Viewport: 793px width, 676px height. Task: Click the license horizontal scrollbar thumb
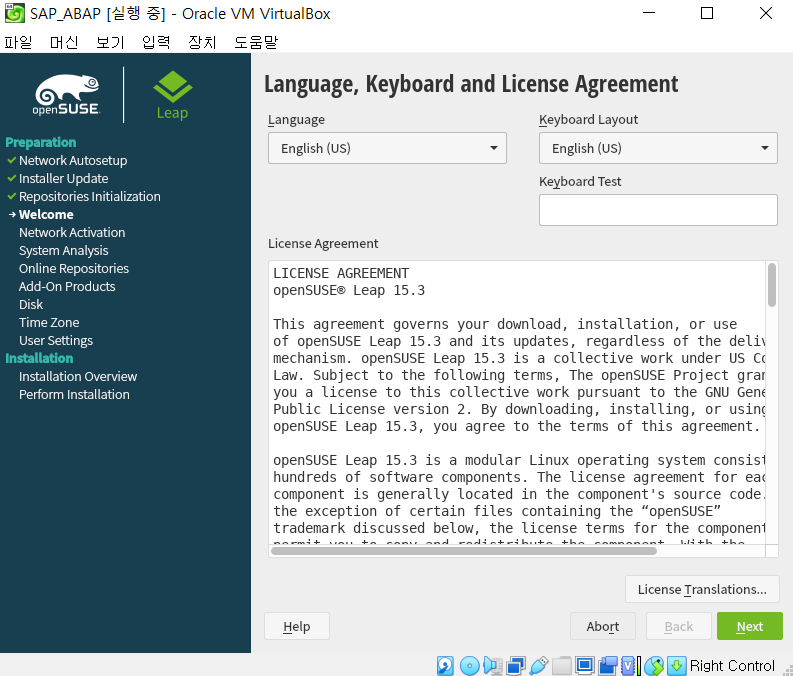click(x=464, y=551)
